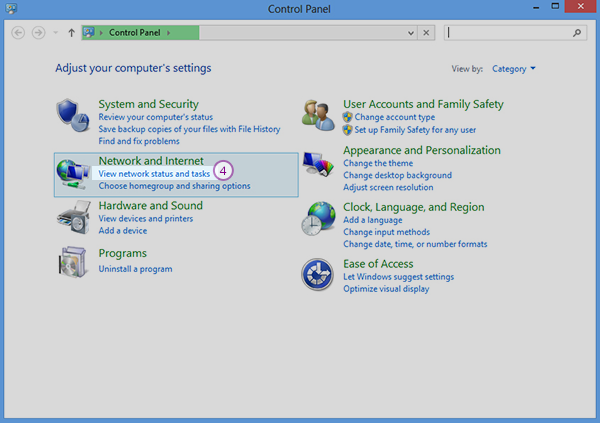Open User Accounts and Family Safety heading
Image resolution: width=600 pixels, height=423 pixels.
(423, 104)
